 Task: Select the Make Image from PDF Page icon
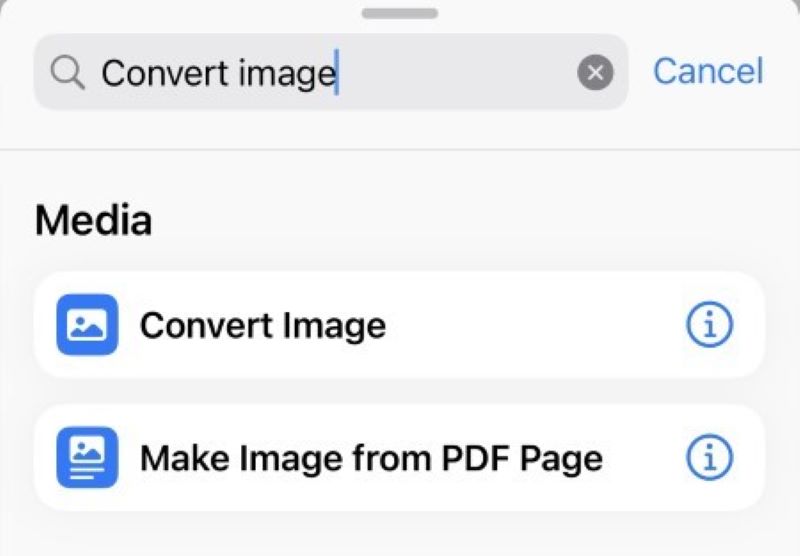pos(87,457)
